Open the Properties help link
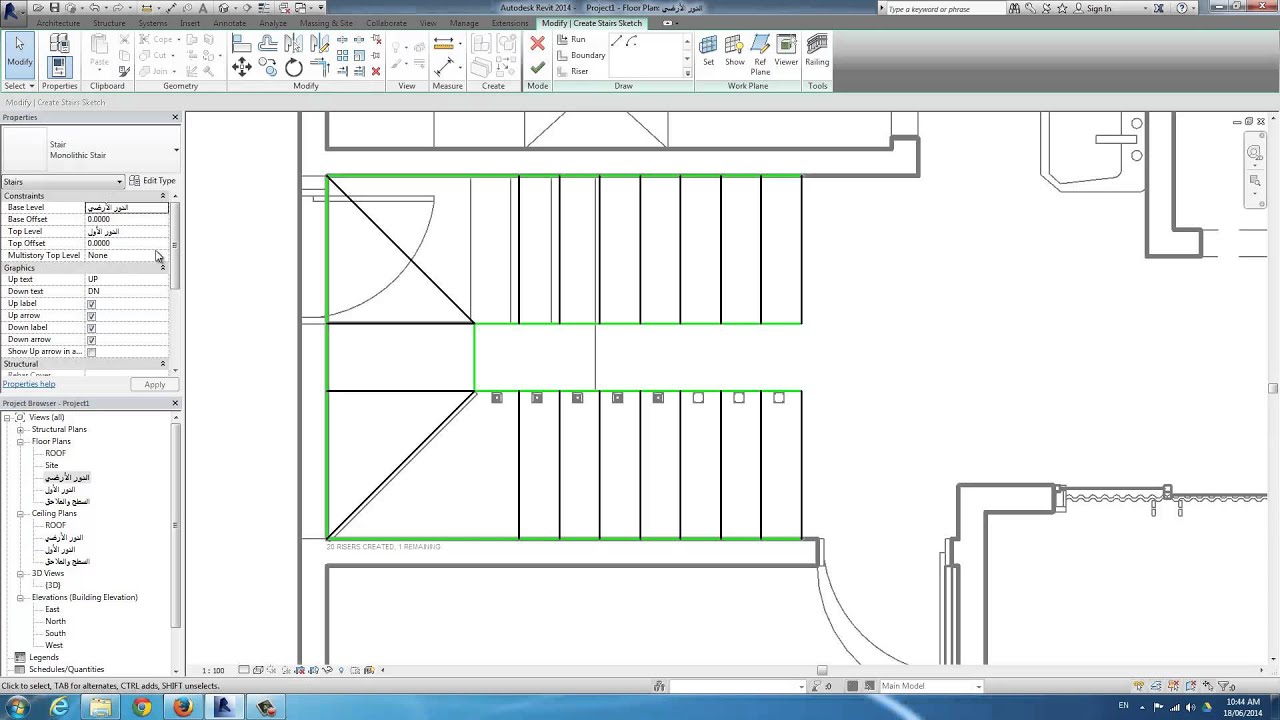The image size is (1280, 720). (x=29, y=384)
